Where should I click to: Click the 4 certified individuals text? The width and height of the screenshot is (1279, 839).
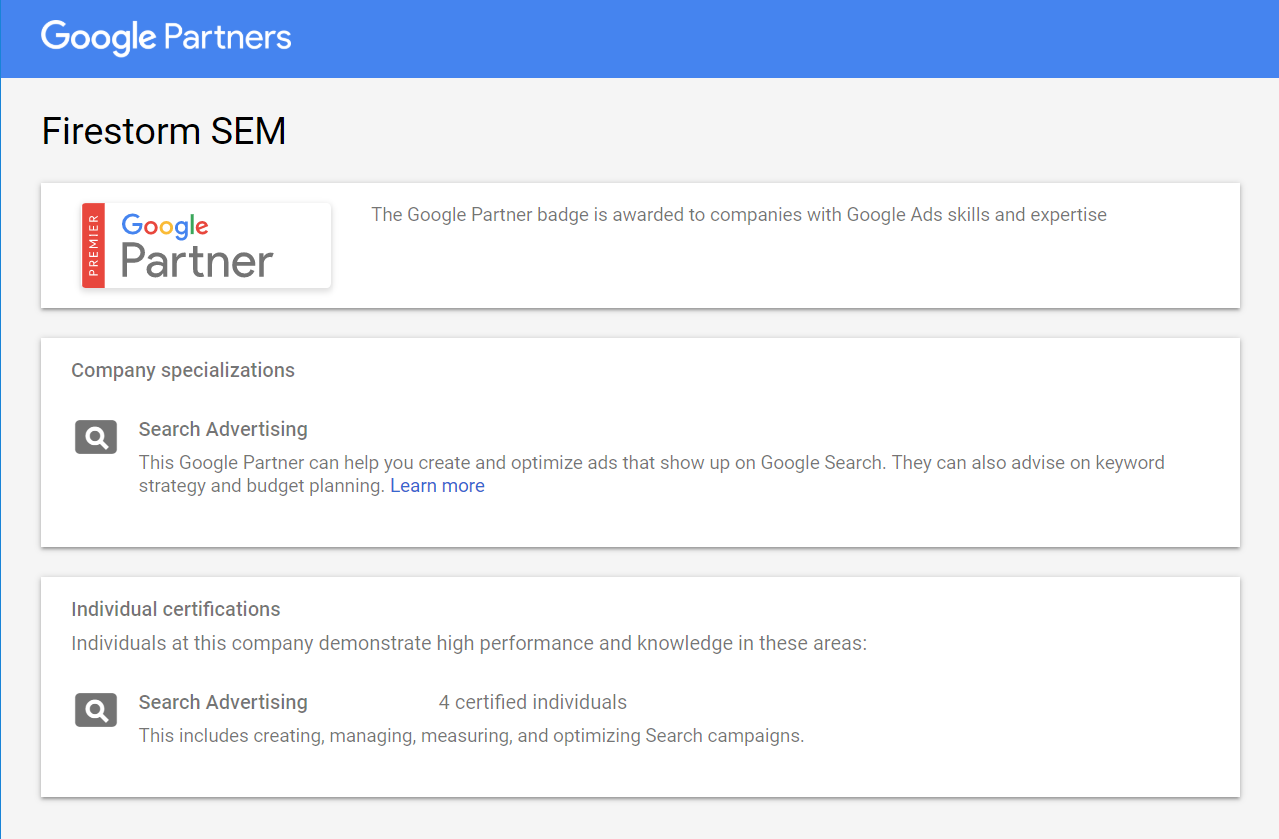pos(533,702)
